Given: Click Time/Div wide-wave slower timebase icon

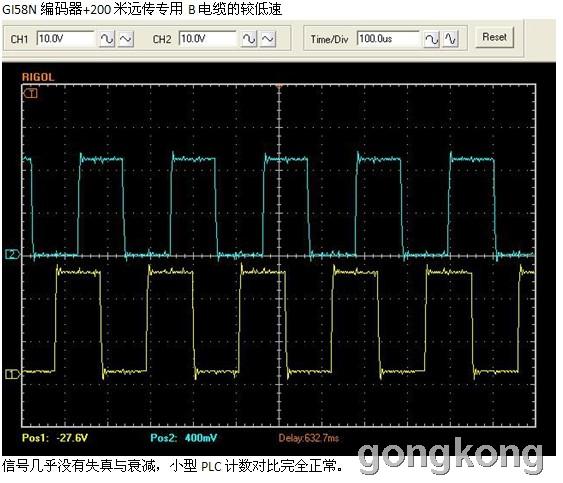Looking at the screenshot, I should click(432, 39).
